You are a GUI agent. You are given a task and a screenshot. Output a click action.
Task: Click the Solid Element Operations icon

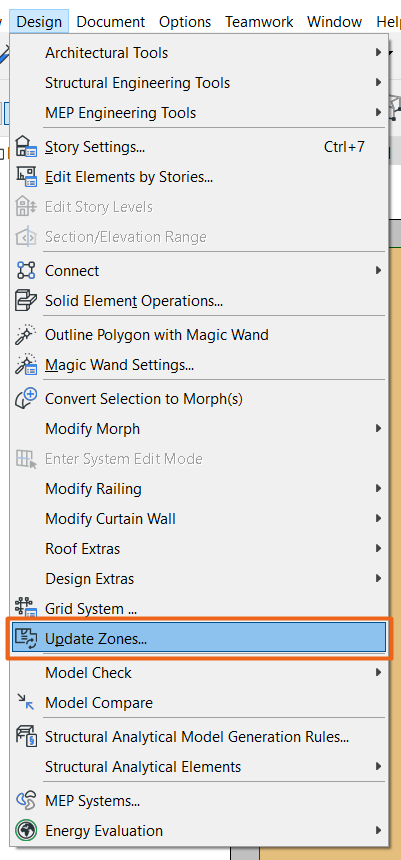click(x=26, y=301)
